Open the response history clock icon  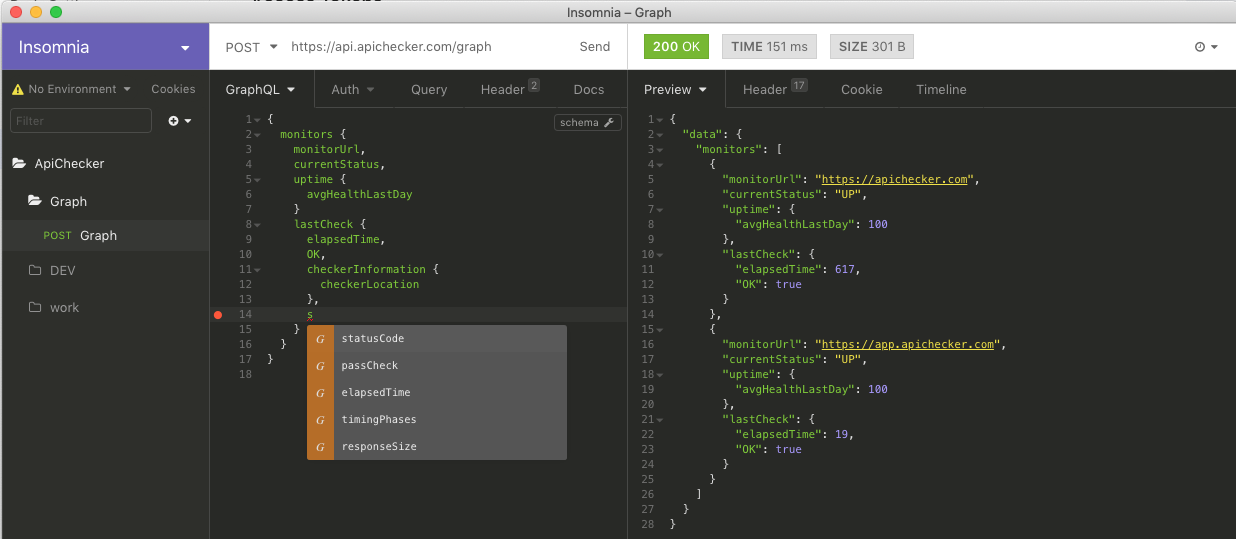click(1200, 47)
